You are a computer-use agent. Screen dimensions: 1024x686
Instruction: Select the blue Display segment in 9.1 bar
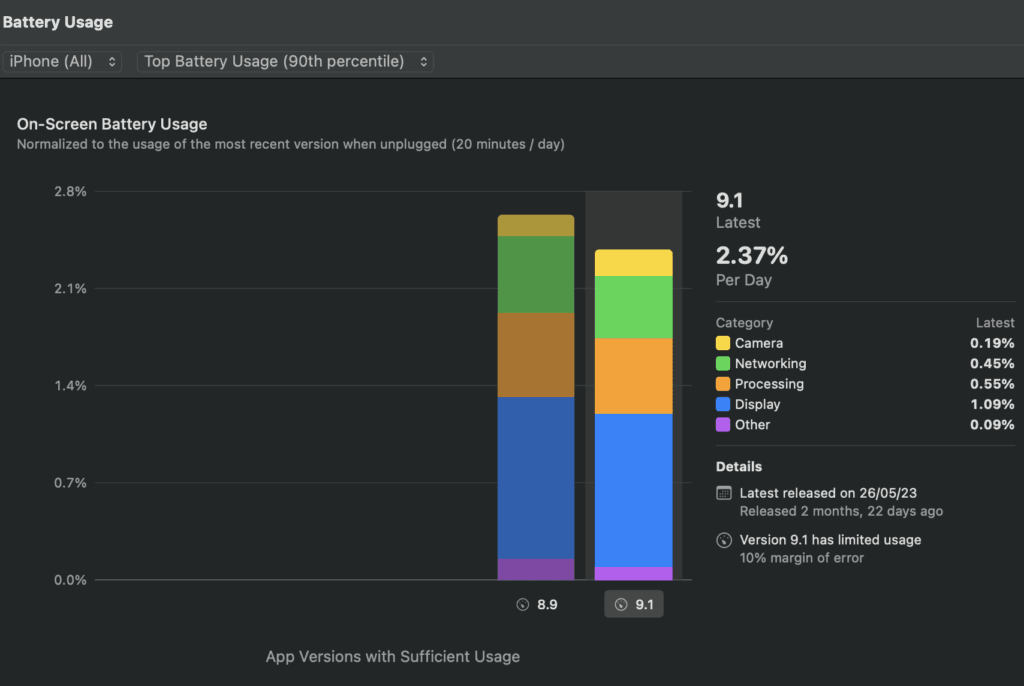point(633,490)
